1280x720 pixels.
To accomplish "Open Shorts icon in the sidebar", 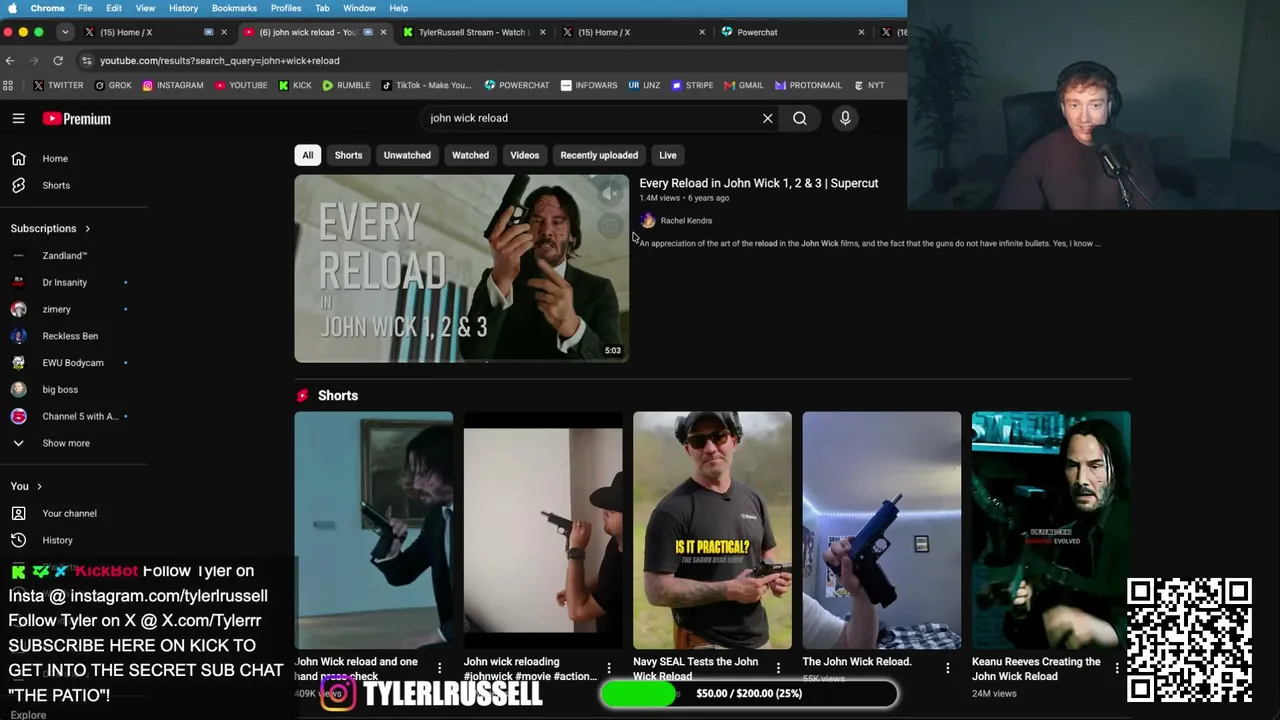I will click(x=18, y=185).
